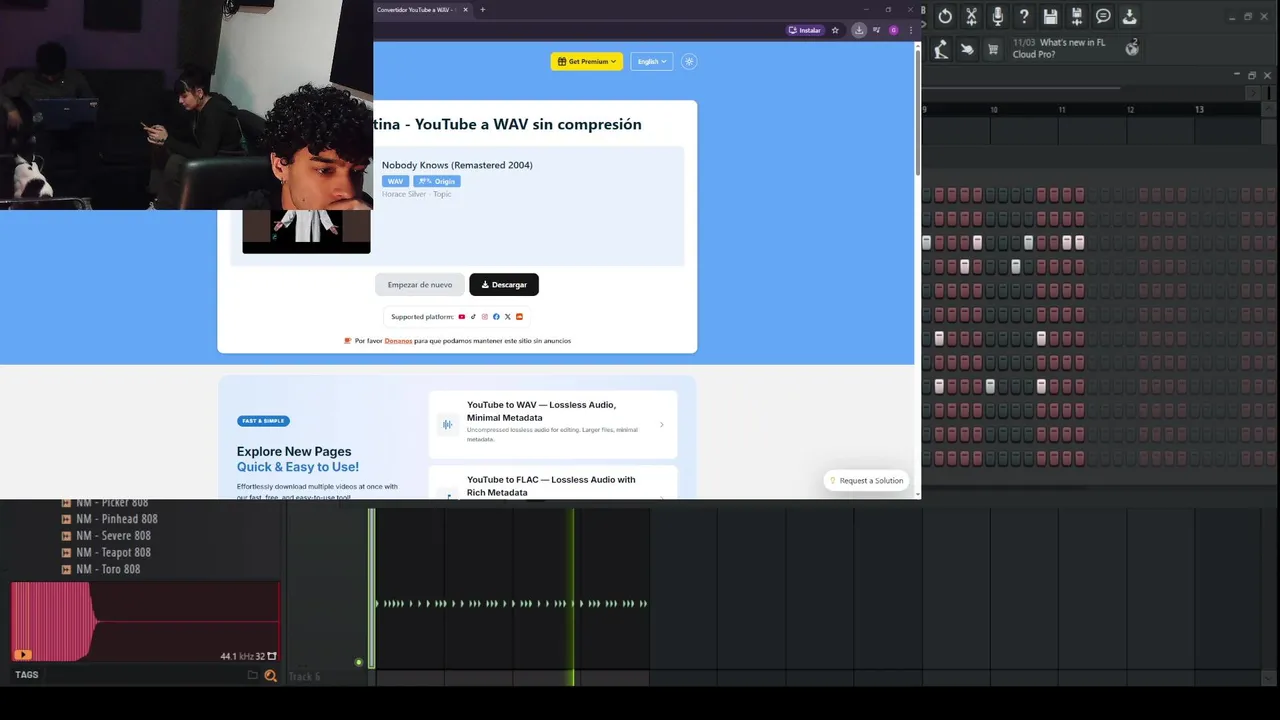Select NM - Pinhead 808 sample

[x=117, y=519]
